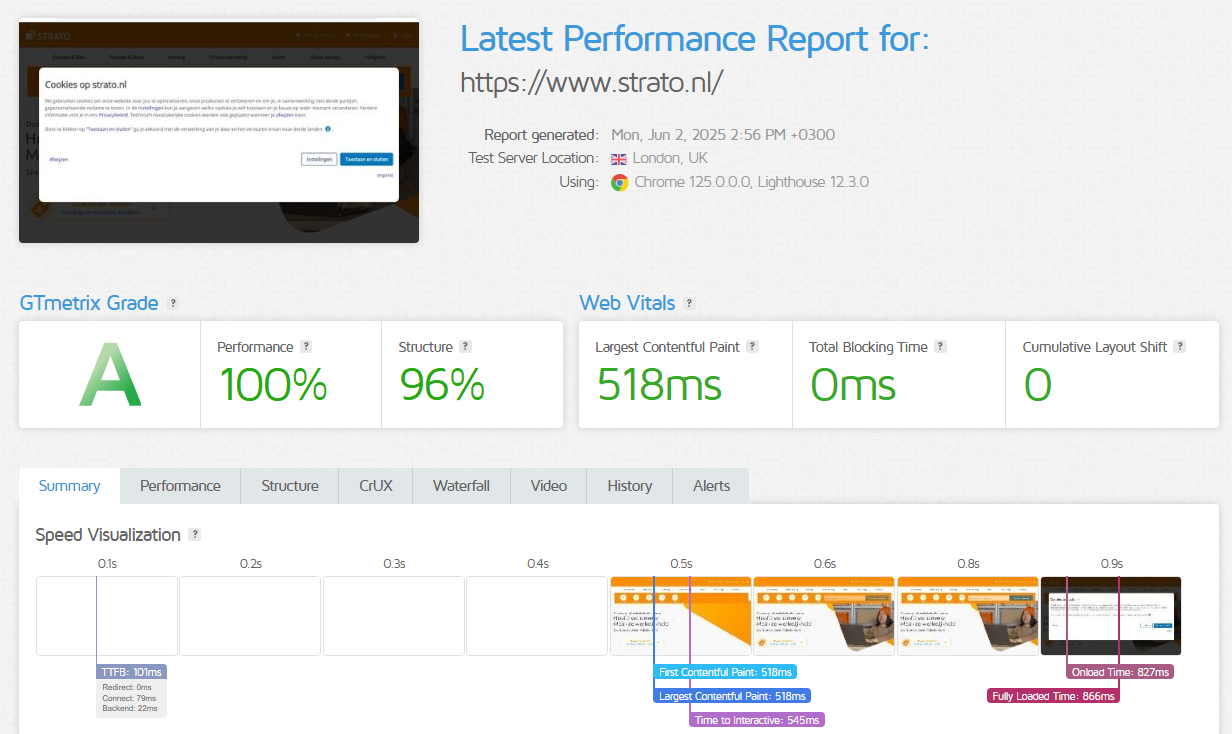The image size is (1232, 734).
Task: Click the 0.9s filmstrip frame
Action: 1111,616
